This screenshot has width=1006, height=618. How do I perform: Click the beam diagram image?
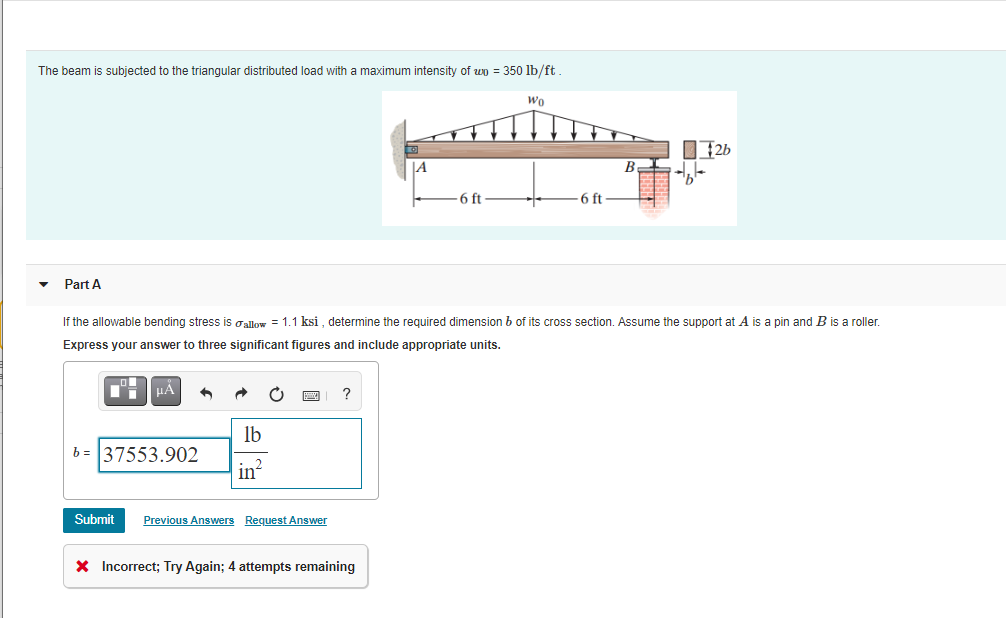click(559, 158)
